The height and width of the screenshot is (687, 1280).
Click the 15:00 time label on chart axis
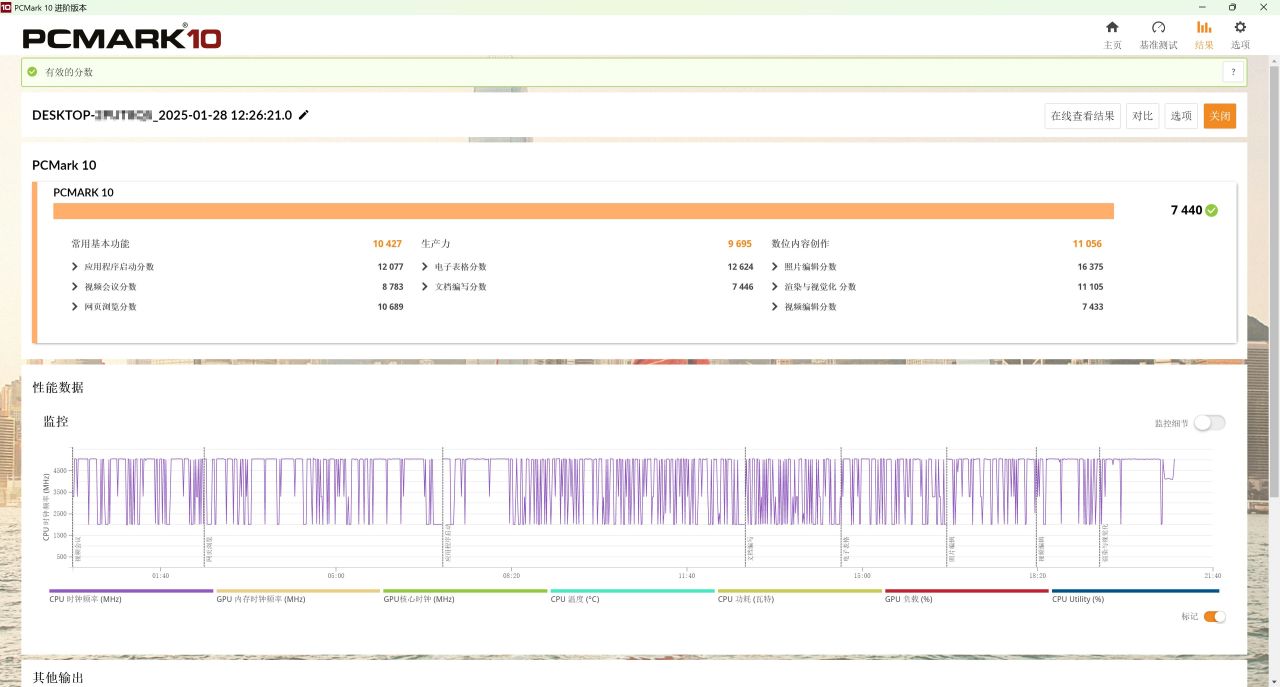coord(862,576)
